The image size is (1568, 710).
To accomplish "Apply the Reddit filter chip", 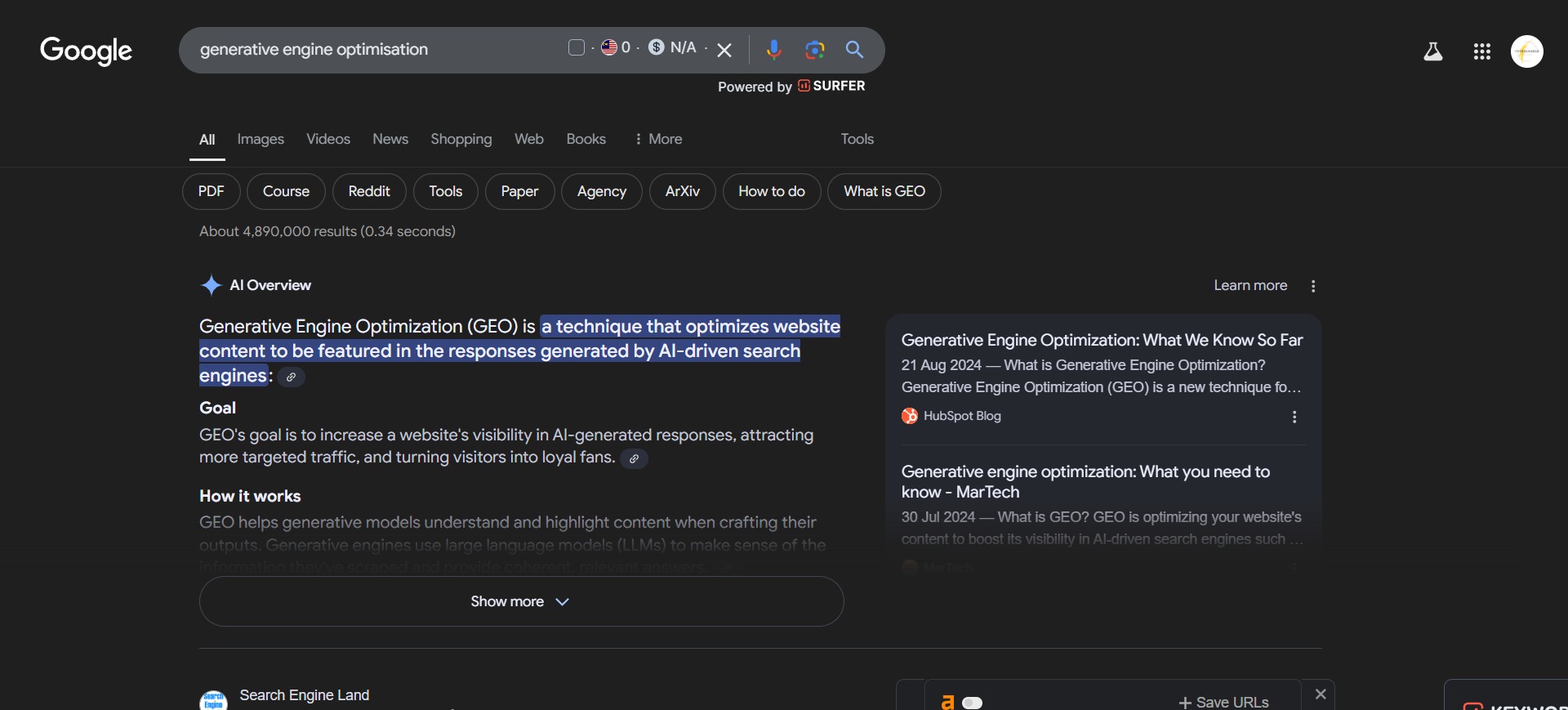I will 369,191.
